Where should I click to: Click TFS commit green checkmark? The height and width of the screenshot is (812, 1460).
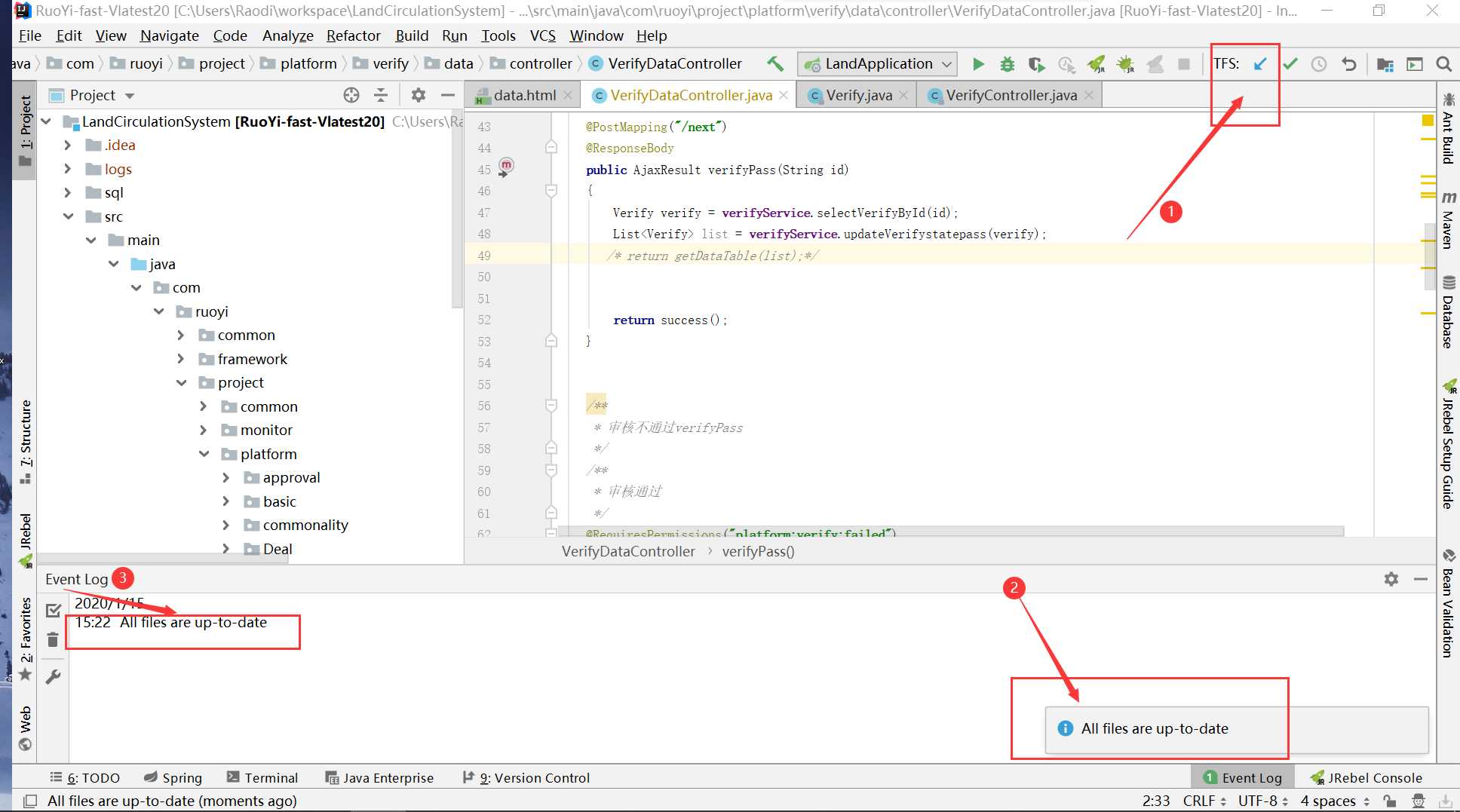click(1290, 64)
